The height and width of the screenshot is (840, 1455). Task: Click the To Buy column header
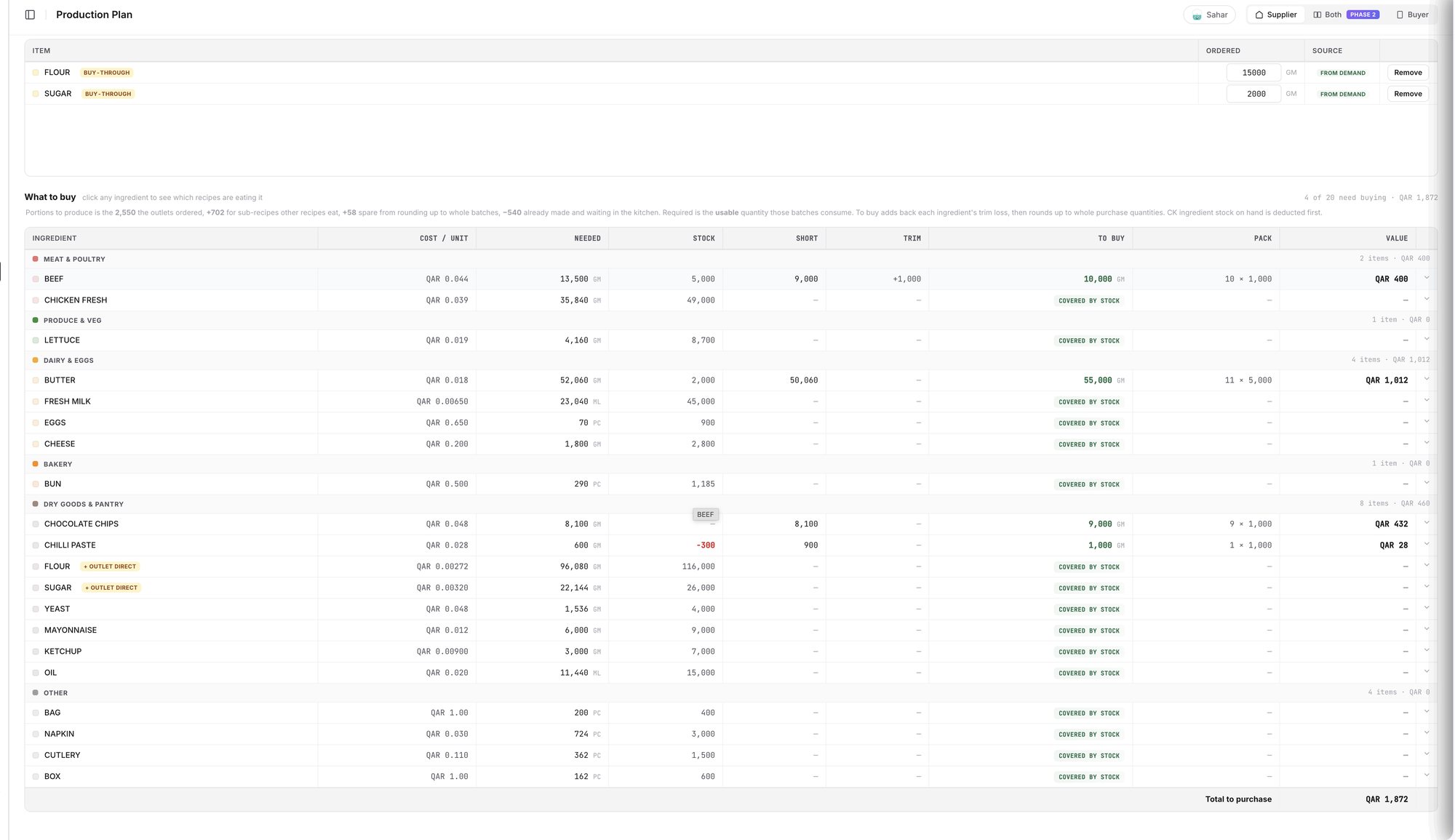pyautogui.click(x=1111, y=239)
